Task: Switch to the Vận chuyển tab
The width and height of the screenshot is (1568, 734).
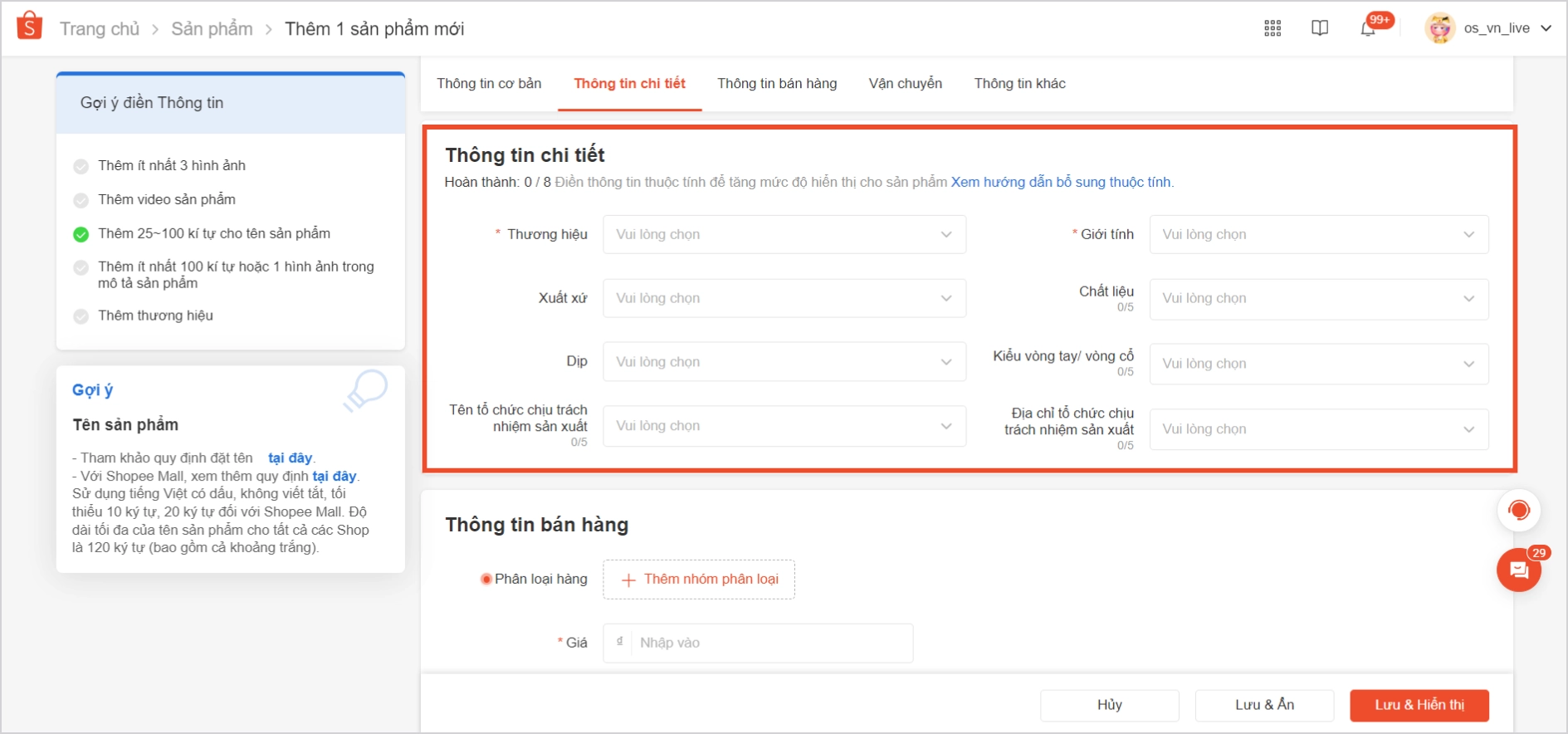Action: (906, 83)
